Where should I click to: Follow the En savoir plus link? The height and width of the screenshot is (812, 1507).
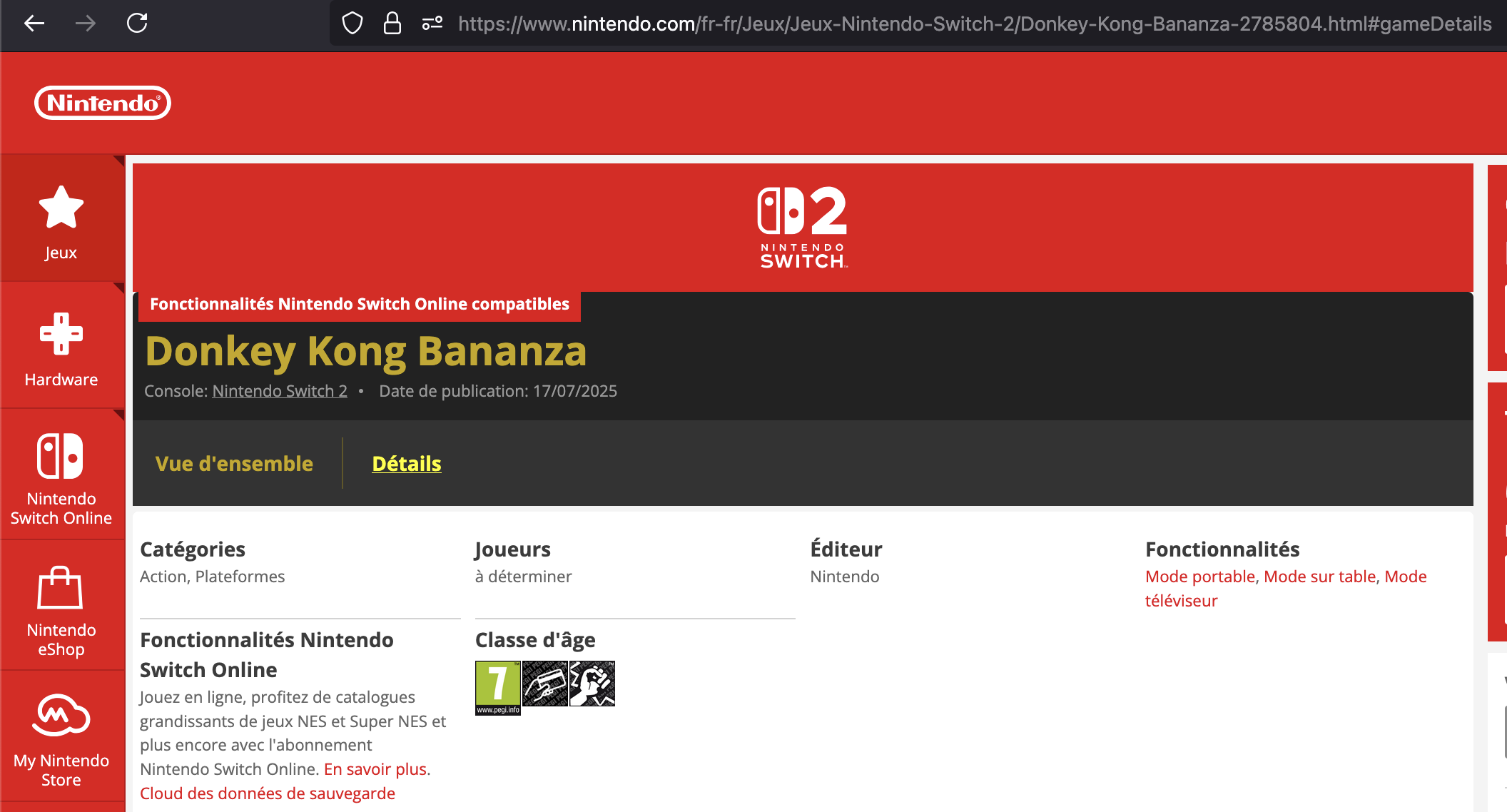[x=375, y=769]
